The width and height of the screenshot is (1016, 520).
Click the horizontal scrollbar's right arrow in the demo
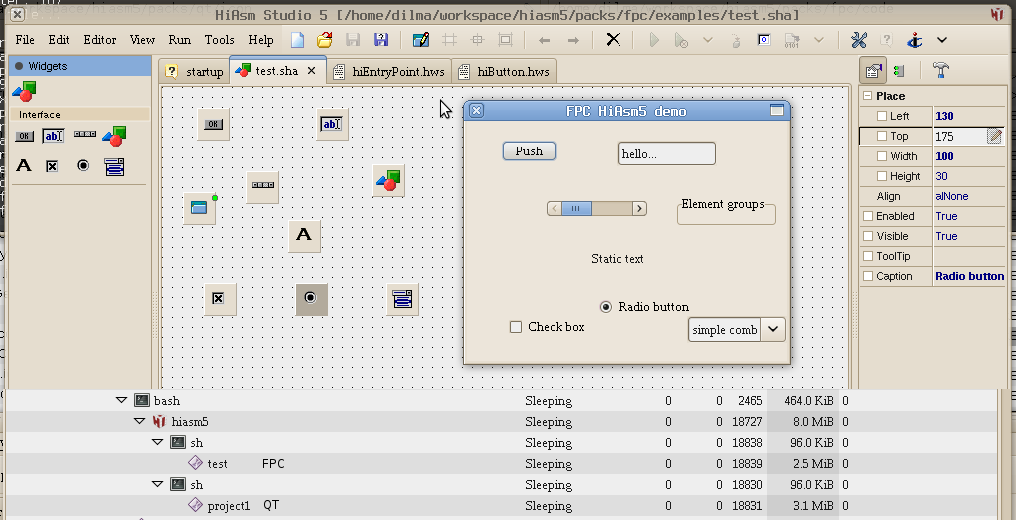(x=639, y=208)
